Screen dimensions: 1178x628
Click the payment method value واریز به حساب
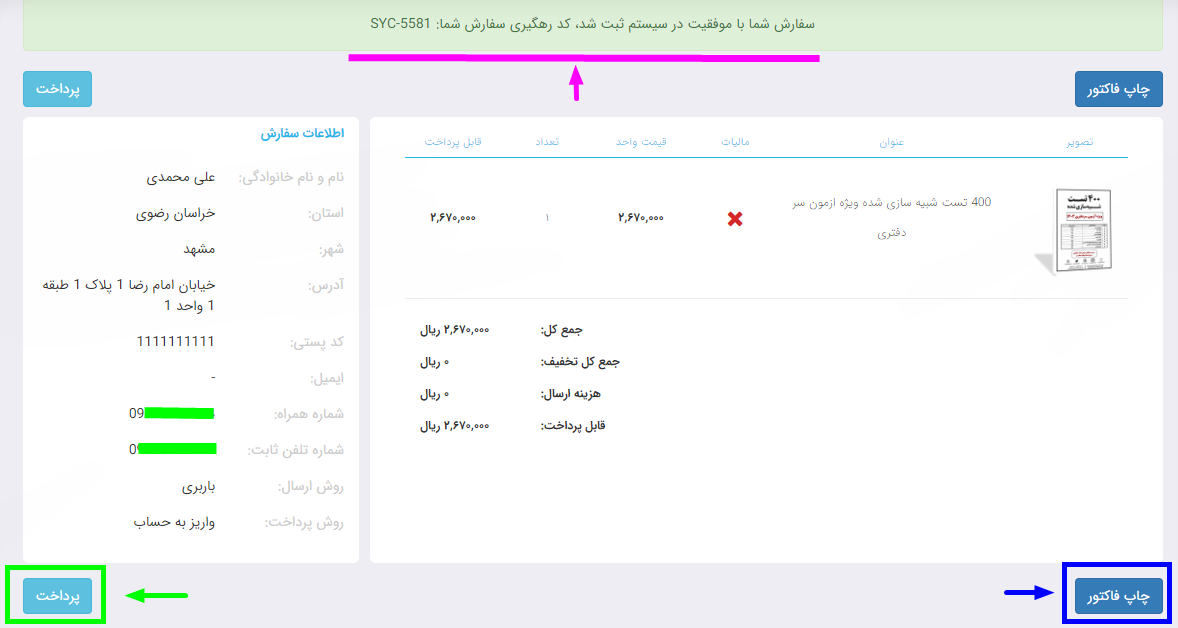(x=175, y=522)
